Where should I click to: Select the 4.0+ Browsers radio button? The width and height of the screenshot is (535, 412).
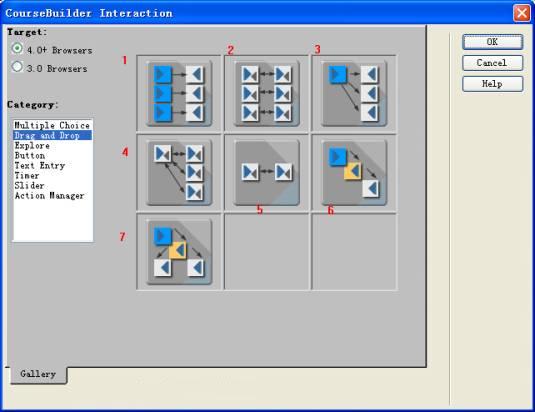[x=17, y=48]
